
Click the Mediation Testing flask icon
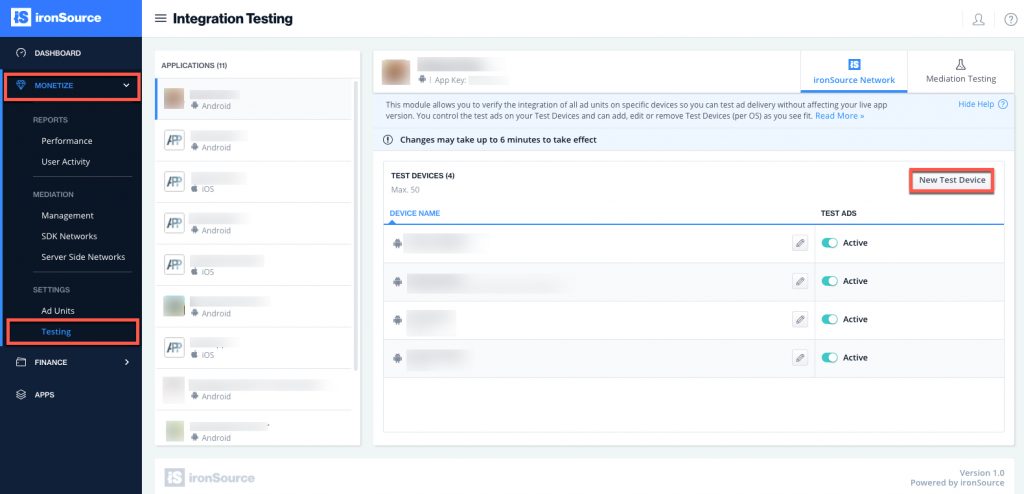point(961,64)
